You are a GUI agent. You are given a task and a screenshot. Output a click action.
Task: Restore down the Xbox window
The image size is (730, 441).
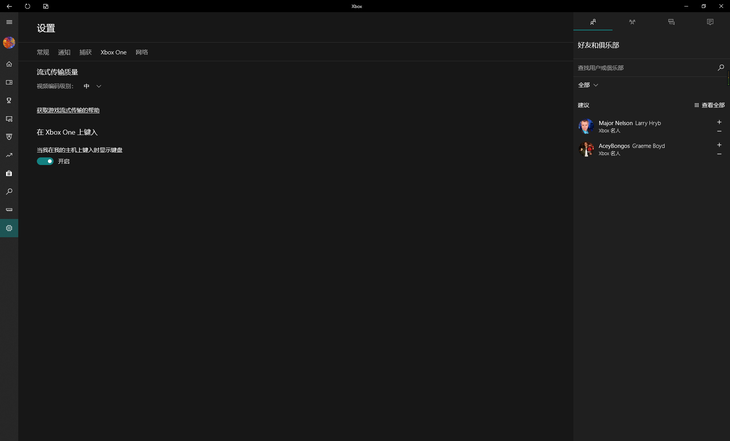(x=703, y=6)
